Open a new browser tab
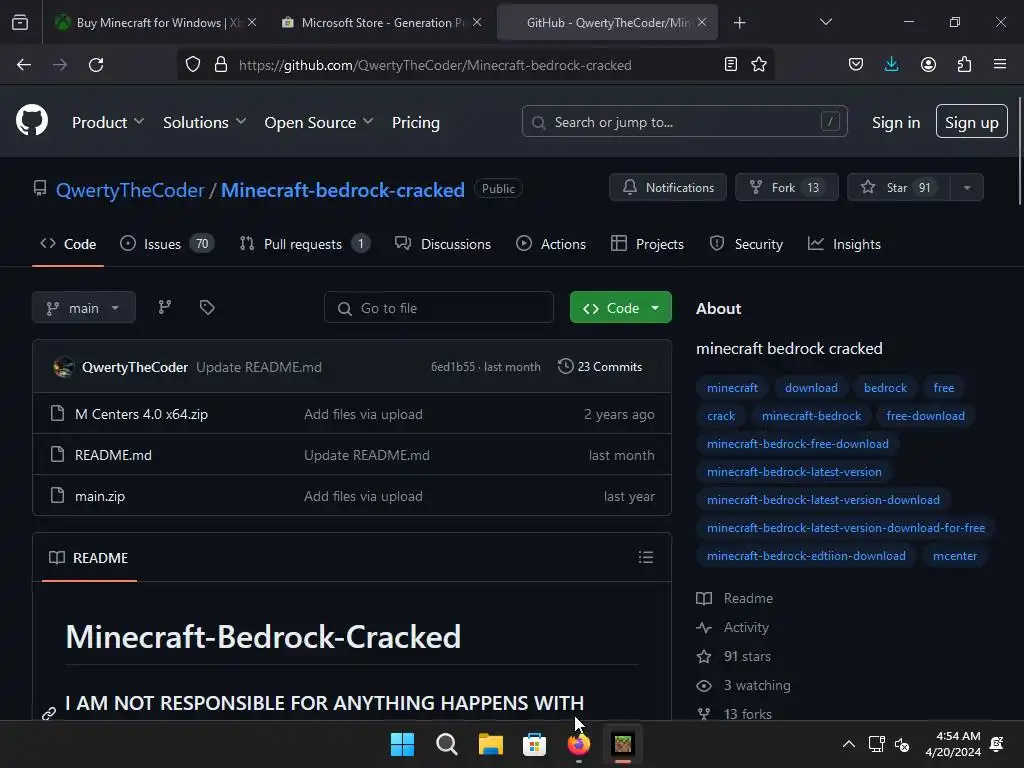Screen dimensions: 1024x768 pyautogui.click(x=739, y=23)
